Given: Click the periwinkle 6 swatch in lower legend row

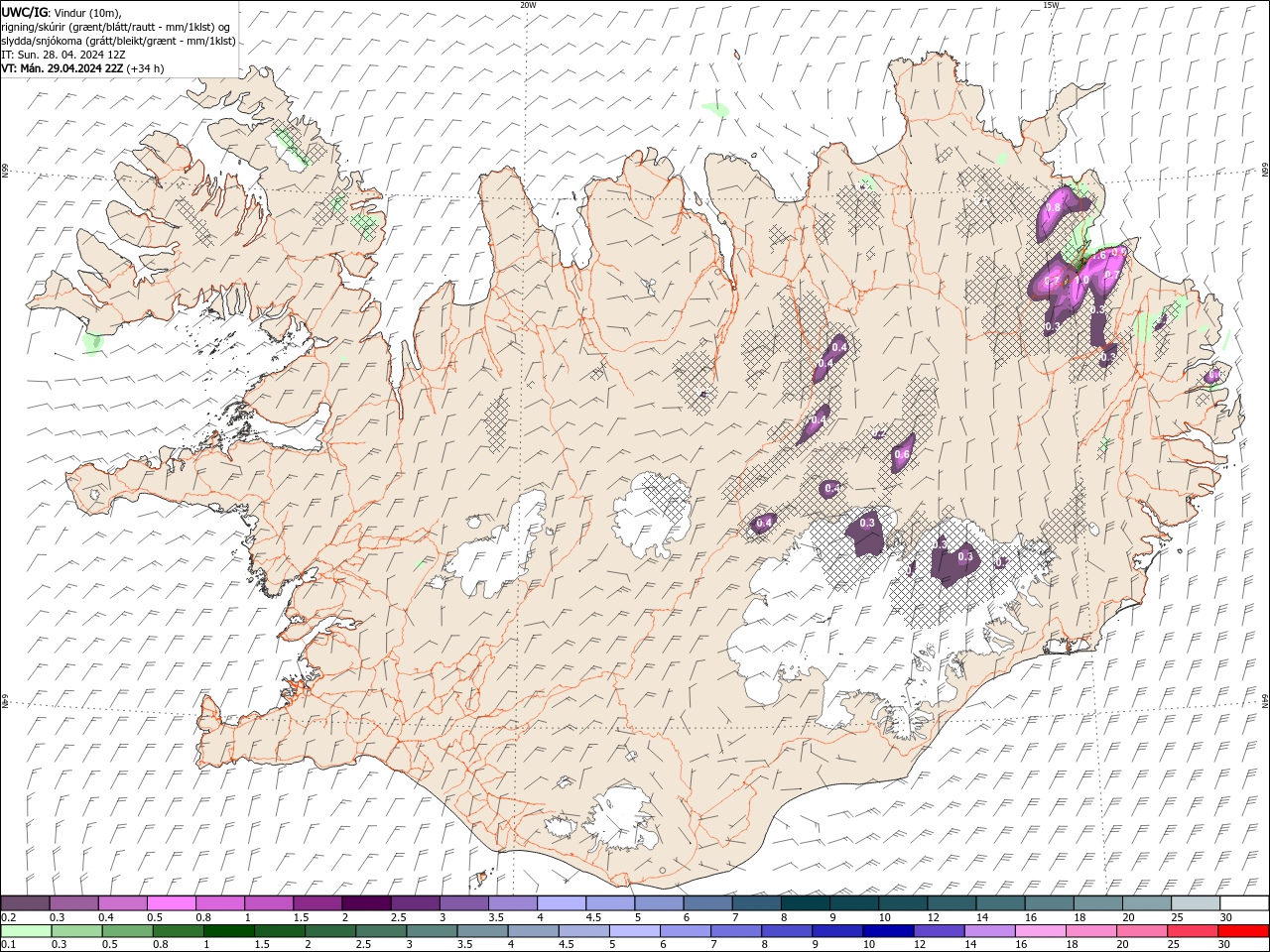Looking at the screenshot, I should pos(685,931).
